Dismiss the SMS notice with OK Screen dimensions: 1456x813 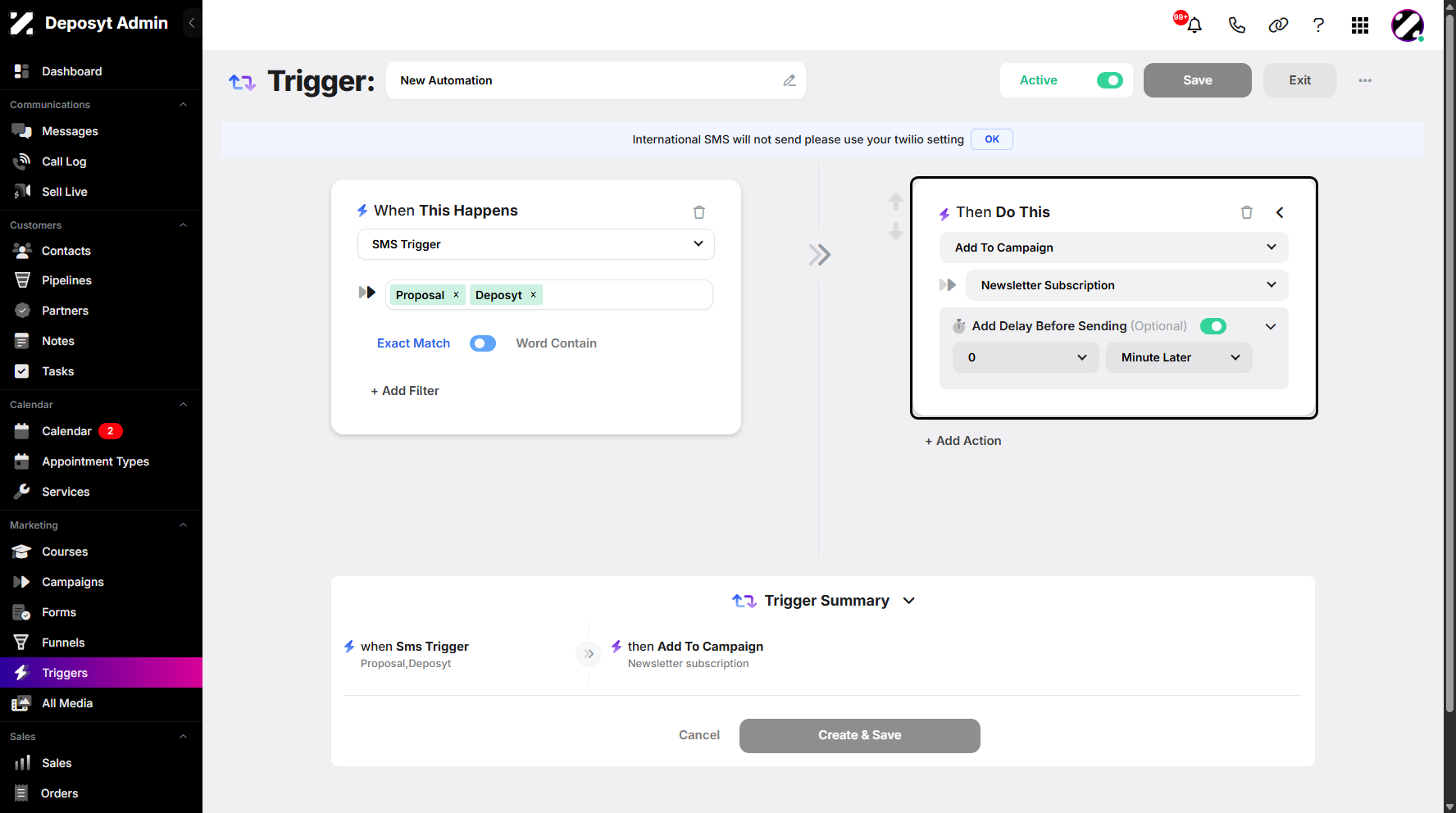[x=992, y=139]
